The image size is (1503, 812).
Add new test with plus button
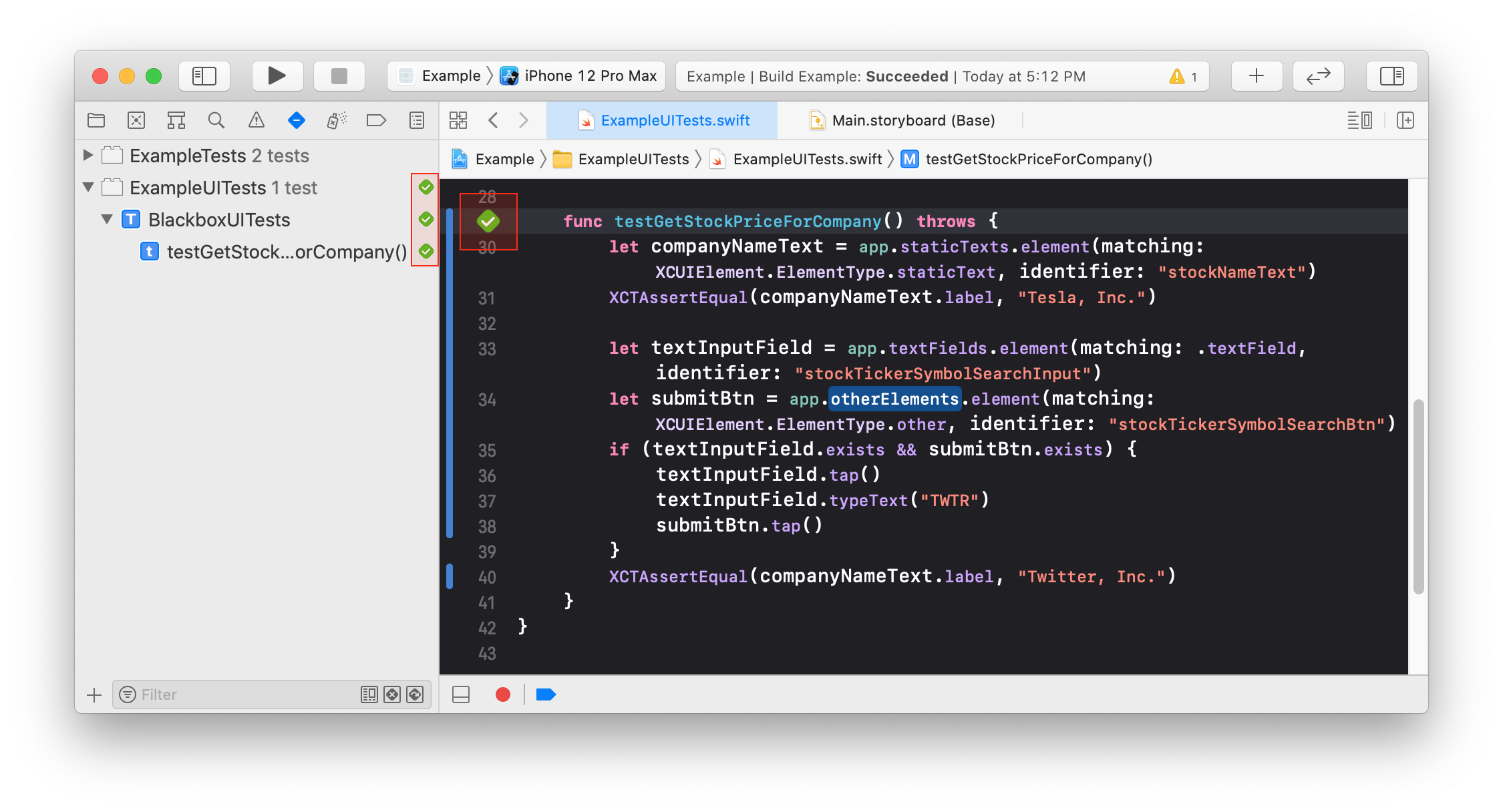[x=94, y=695]
